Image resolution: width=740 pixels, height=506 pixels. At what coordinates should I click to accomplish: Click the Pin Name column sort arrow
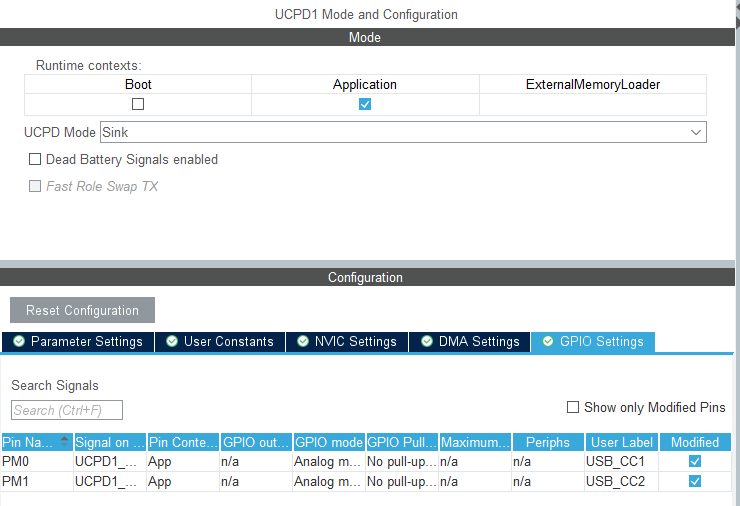(66, 441)
